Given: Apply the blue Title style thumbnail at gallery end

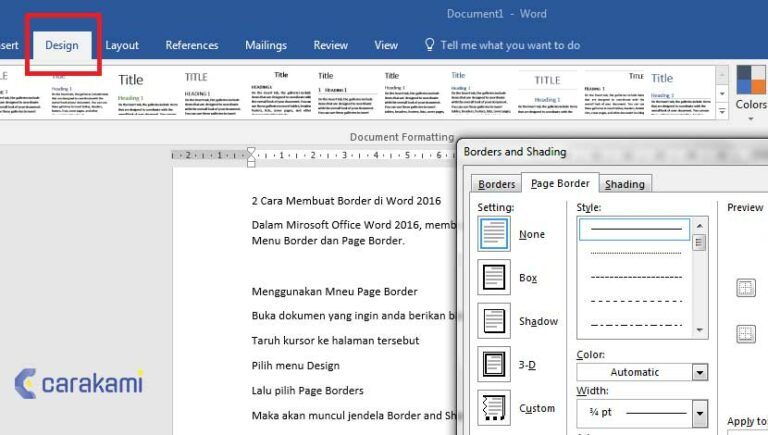Looking at the screenshot, I should point(681,93).
